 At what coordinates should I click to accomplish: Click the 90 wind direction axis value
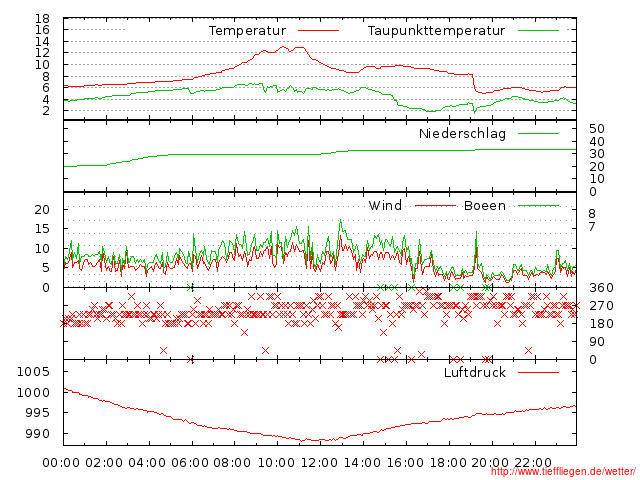click(597, 342)
